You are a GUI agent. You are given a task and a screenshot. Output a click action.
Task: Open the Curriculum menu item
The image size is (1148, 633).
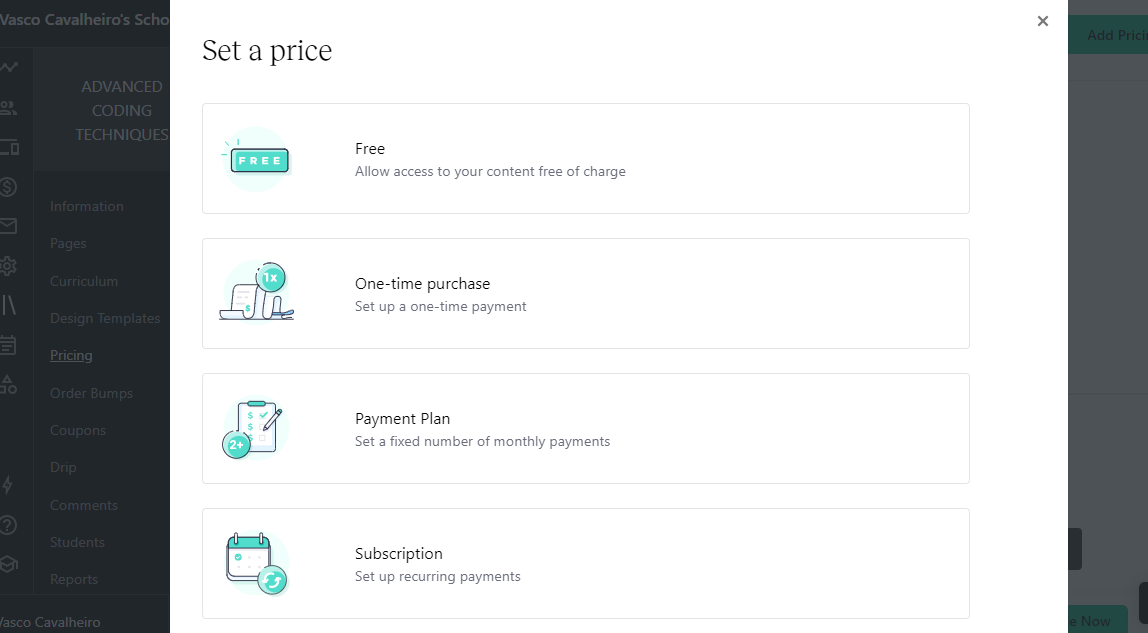[83, 281]
